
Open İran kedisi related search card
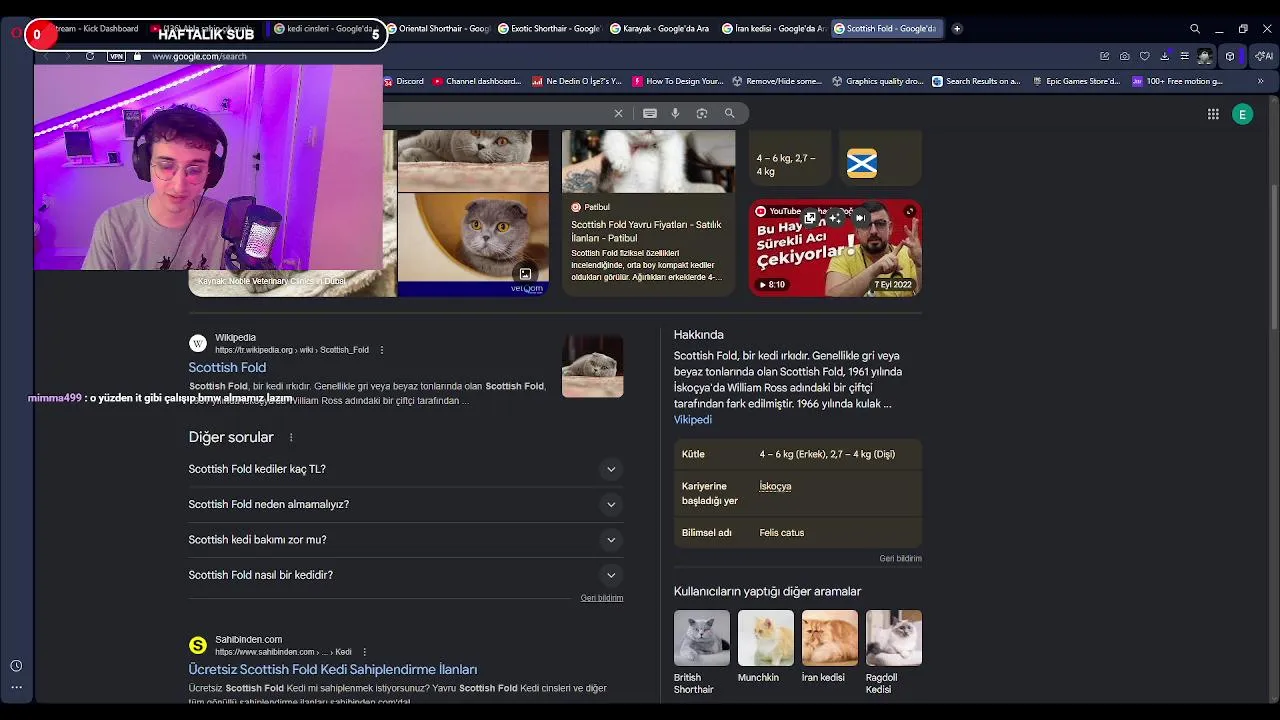829,648
